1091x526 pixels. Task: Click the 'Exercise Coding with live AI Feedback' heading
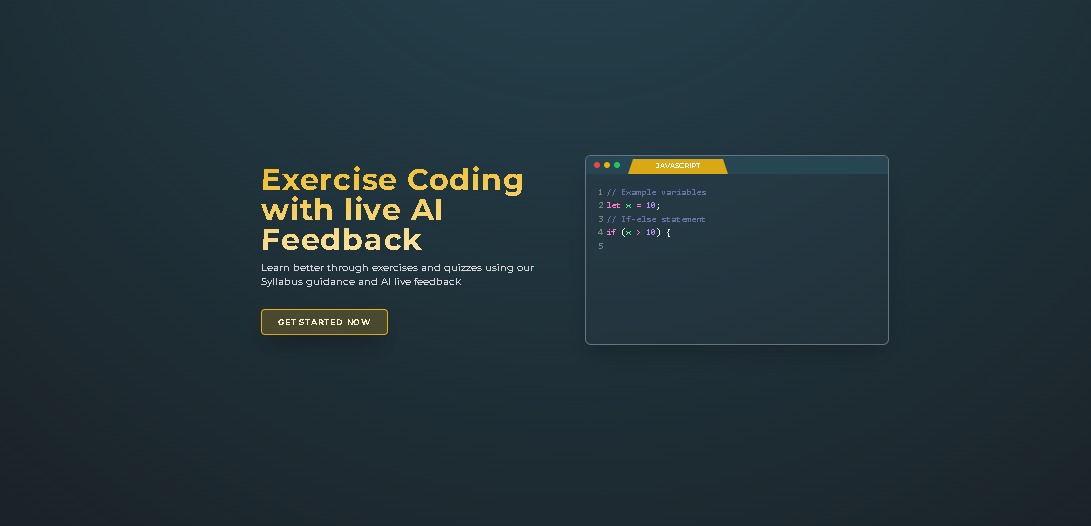392,209
